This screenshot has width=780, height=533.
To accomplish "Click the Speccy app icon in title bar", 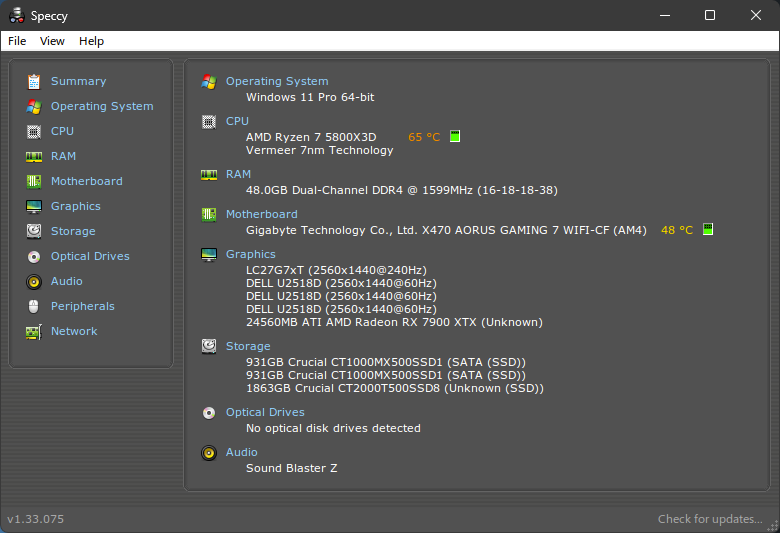I will click(x=16, y=15).
